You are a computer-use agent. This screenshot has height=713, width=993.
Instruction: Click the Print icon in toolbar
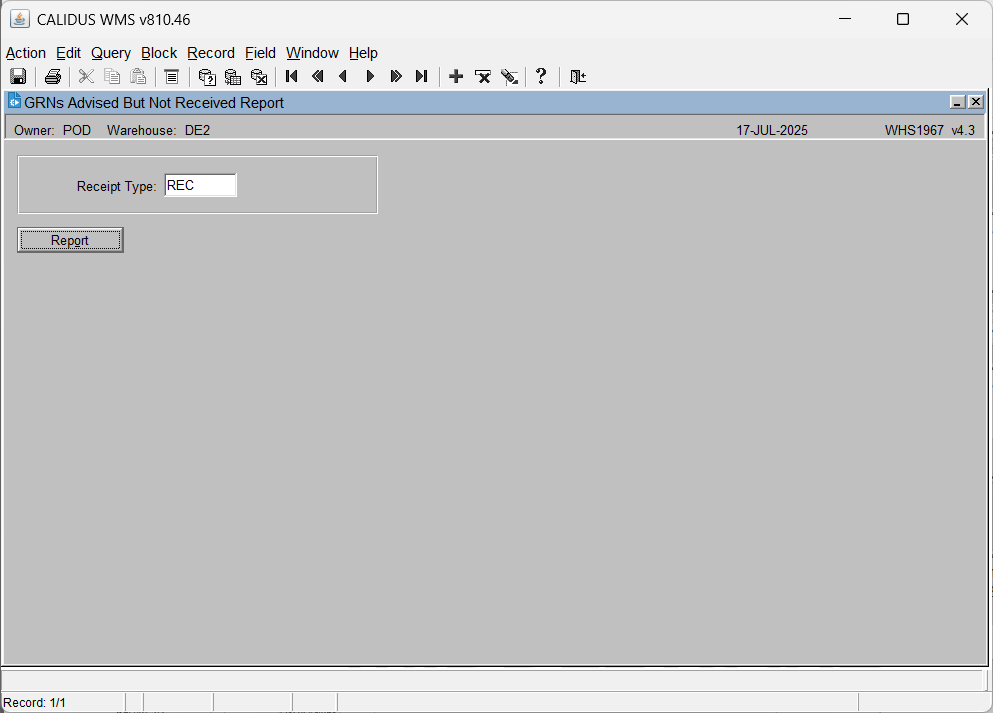[x=53, y=77]
